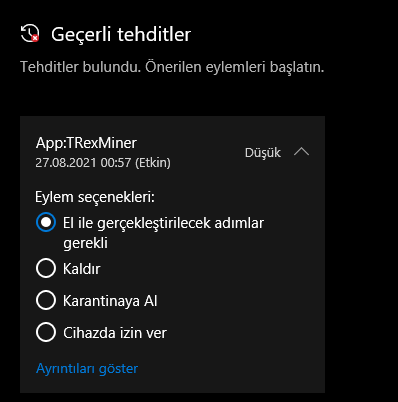Image resolution: width=398 pixels, height=402 pixels.
Task: Click the App:TRexMiner threat name
Action: point(86,143)
